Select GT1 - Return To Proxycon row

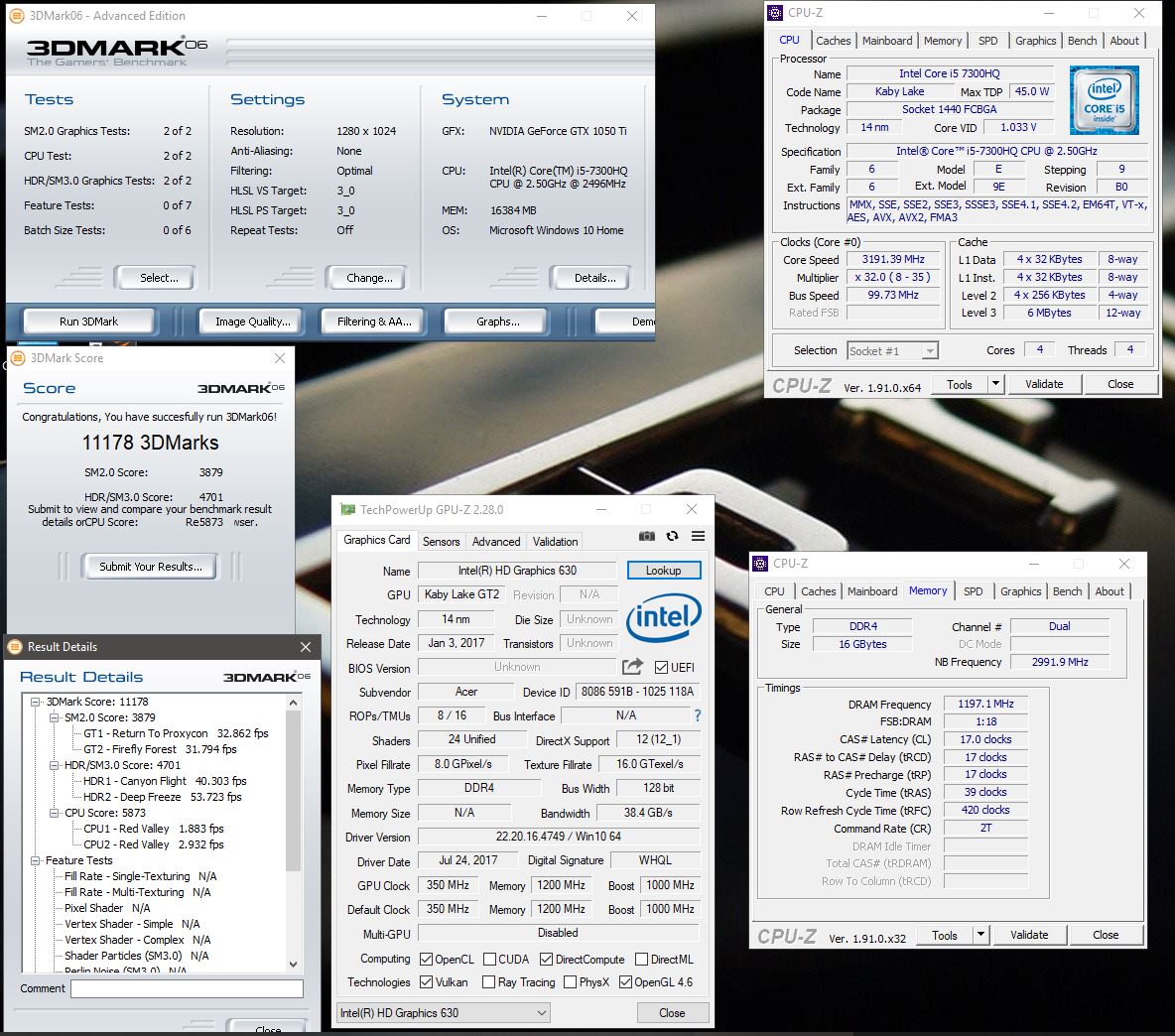click(176, 733)
